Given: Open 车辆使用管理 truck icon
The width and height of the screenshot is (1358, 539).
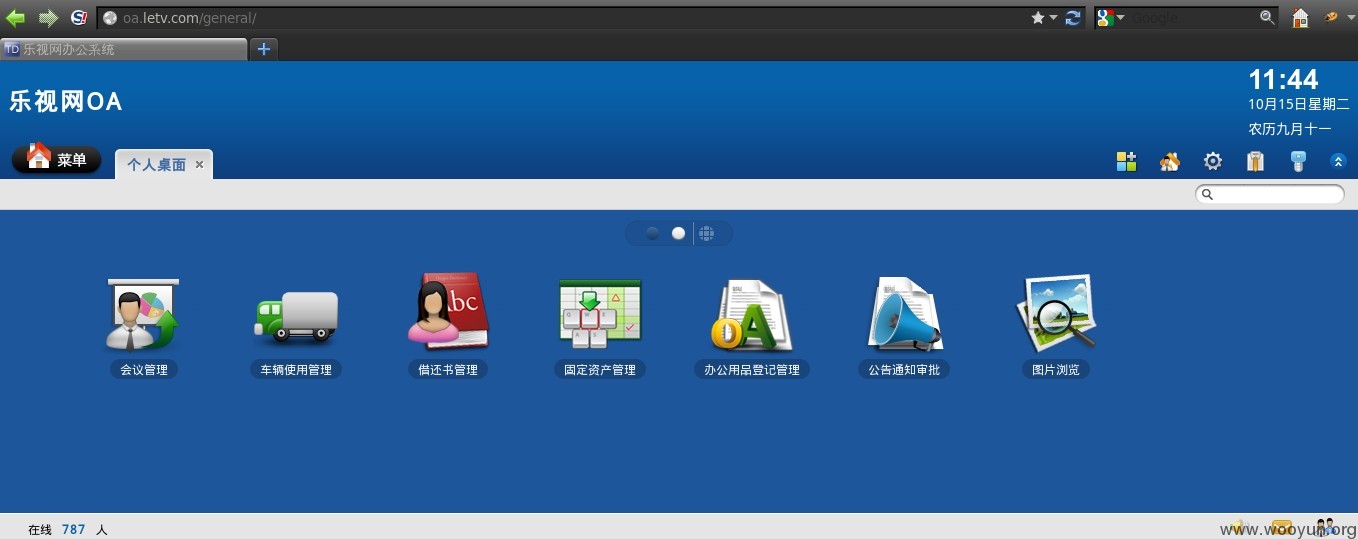Looking at the screenshot, I should [296, 316].
